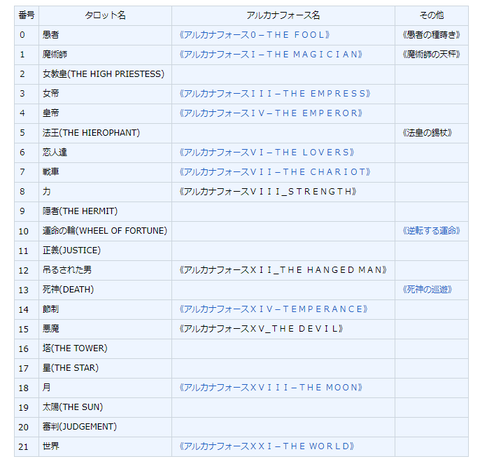
Task: Click the number 10 cell
Action: [26, 231]
